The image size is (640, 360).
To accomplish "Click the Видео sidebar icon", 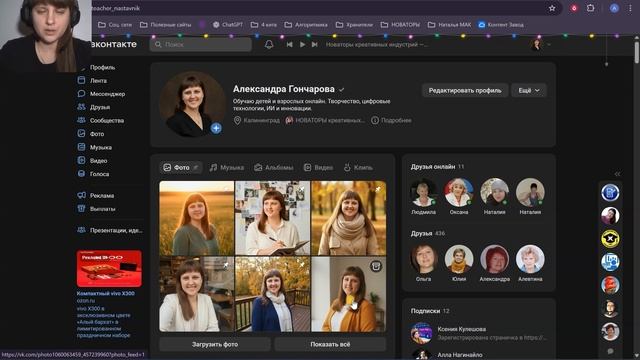I will (x=81, y=160).
